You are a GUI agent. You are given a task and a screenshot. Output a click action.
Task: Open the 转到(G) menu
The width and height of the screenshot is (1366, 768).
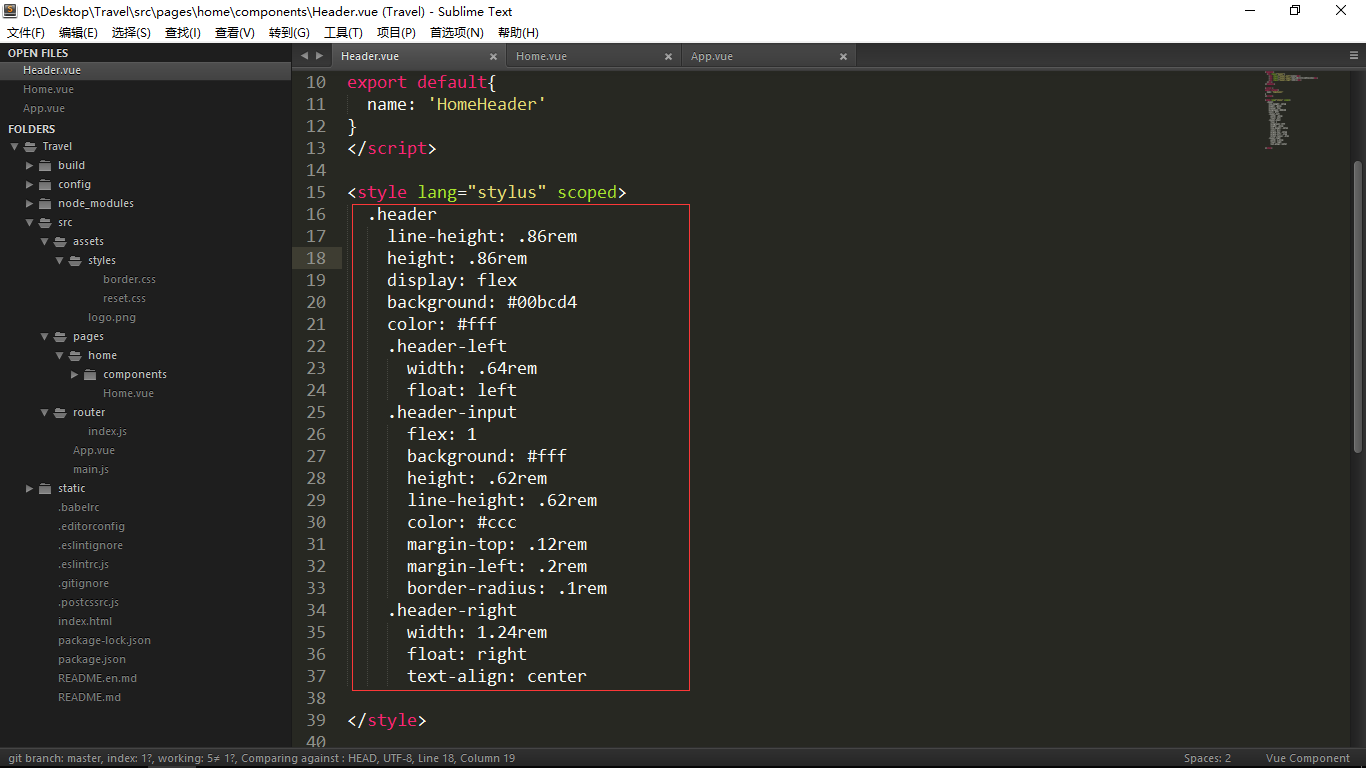coord(289,33)
